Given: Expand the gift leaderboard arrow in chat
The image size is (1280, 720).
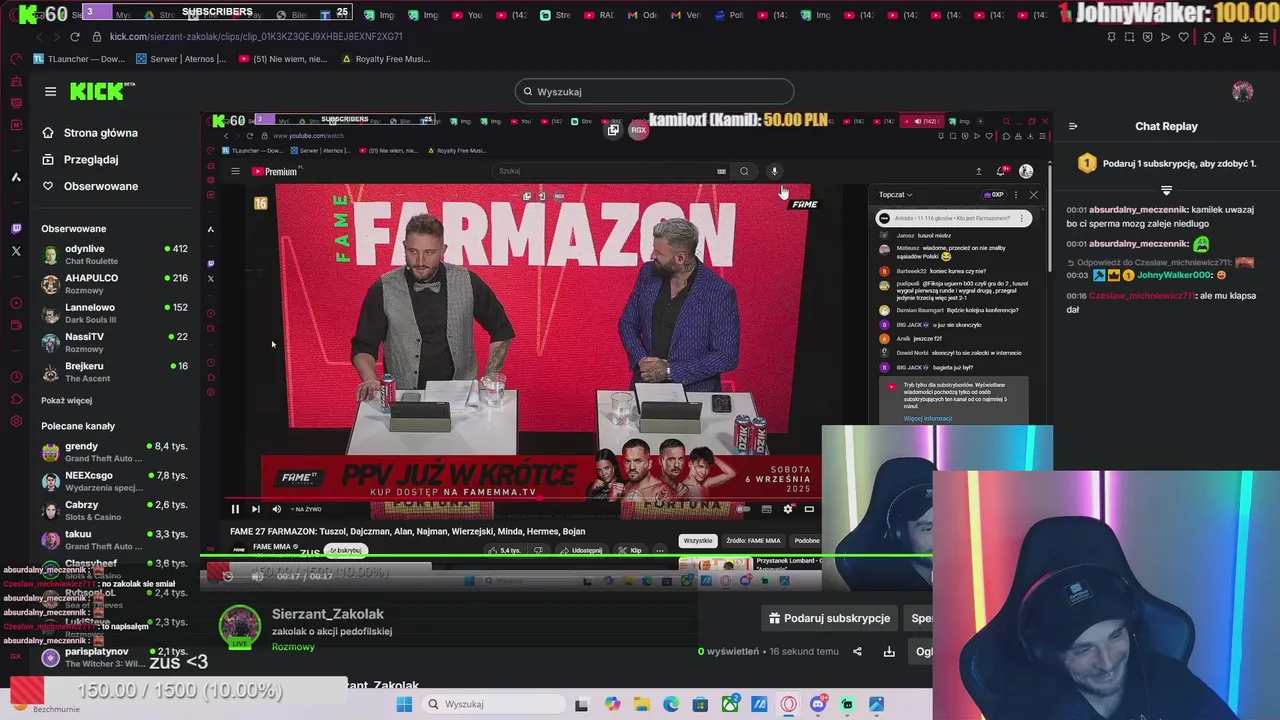Looking at the screenshot, I should point(1166,189).
